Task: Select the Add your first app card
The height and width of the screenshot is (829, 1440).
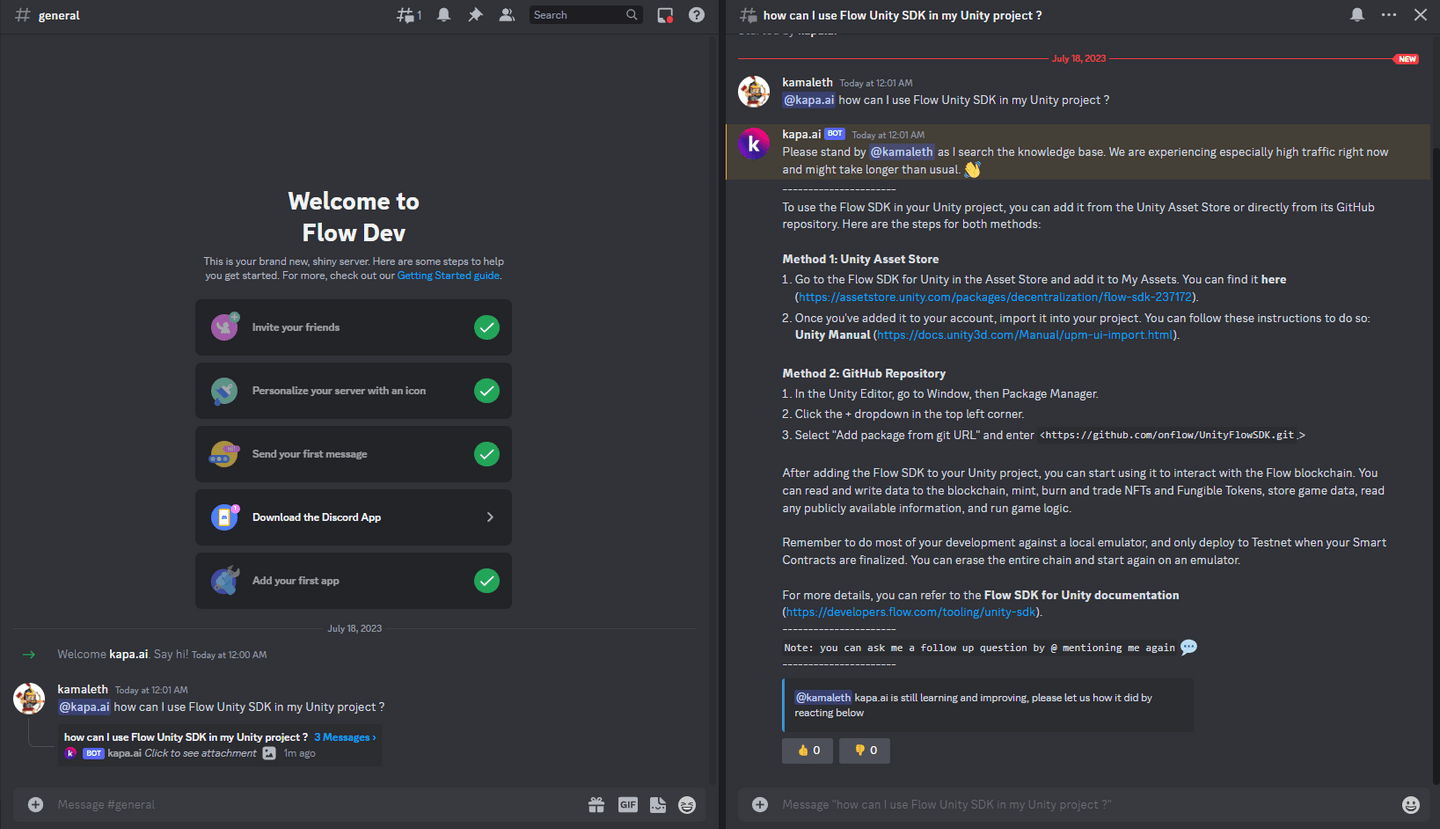Action: [x=353, y=581]
